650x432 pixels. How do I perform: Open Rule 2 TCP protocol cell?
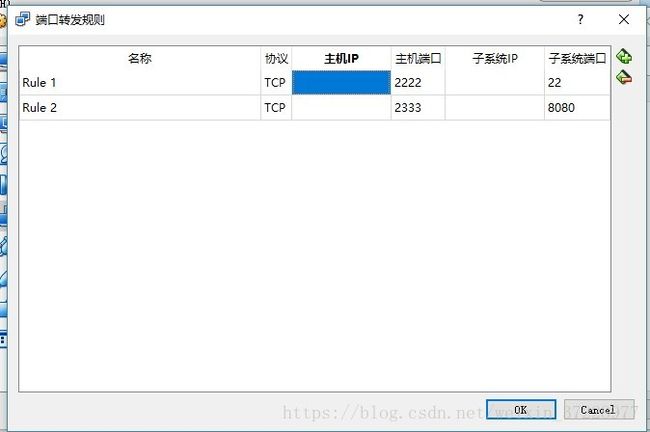point(276,108)
